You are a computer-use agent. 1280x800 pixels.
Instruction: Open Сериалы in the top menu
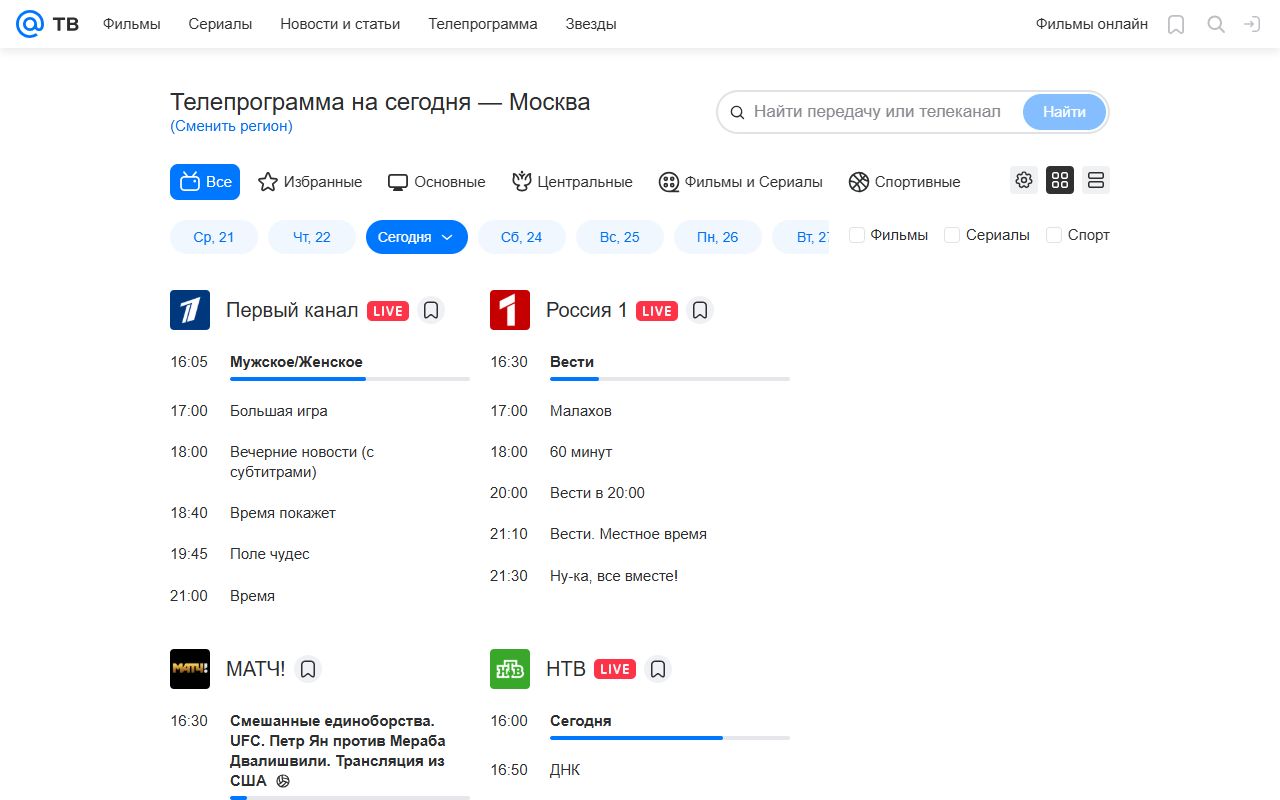click(220, 24)
